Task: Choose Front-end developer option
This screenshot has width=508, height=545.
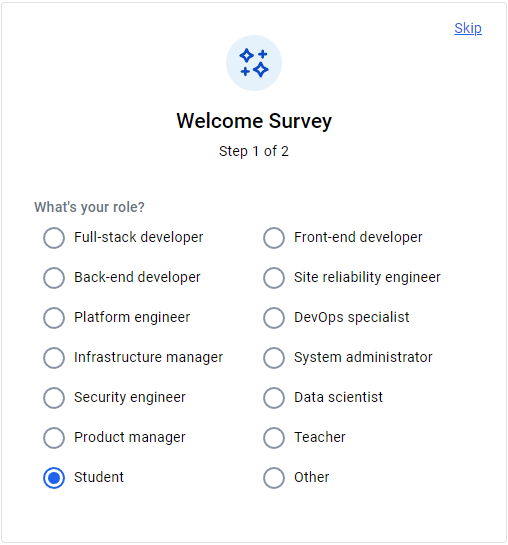Action: coord(274,238)
